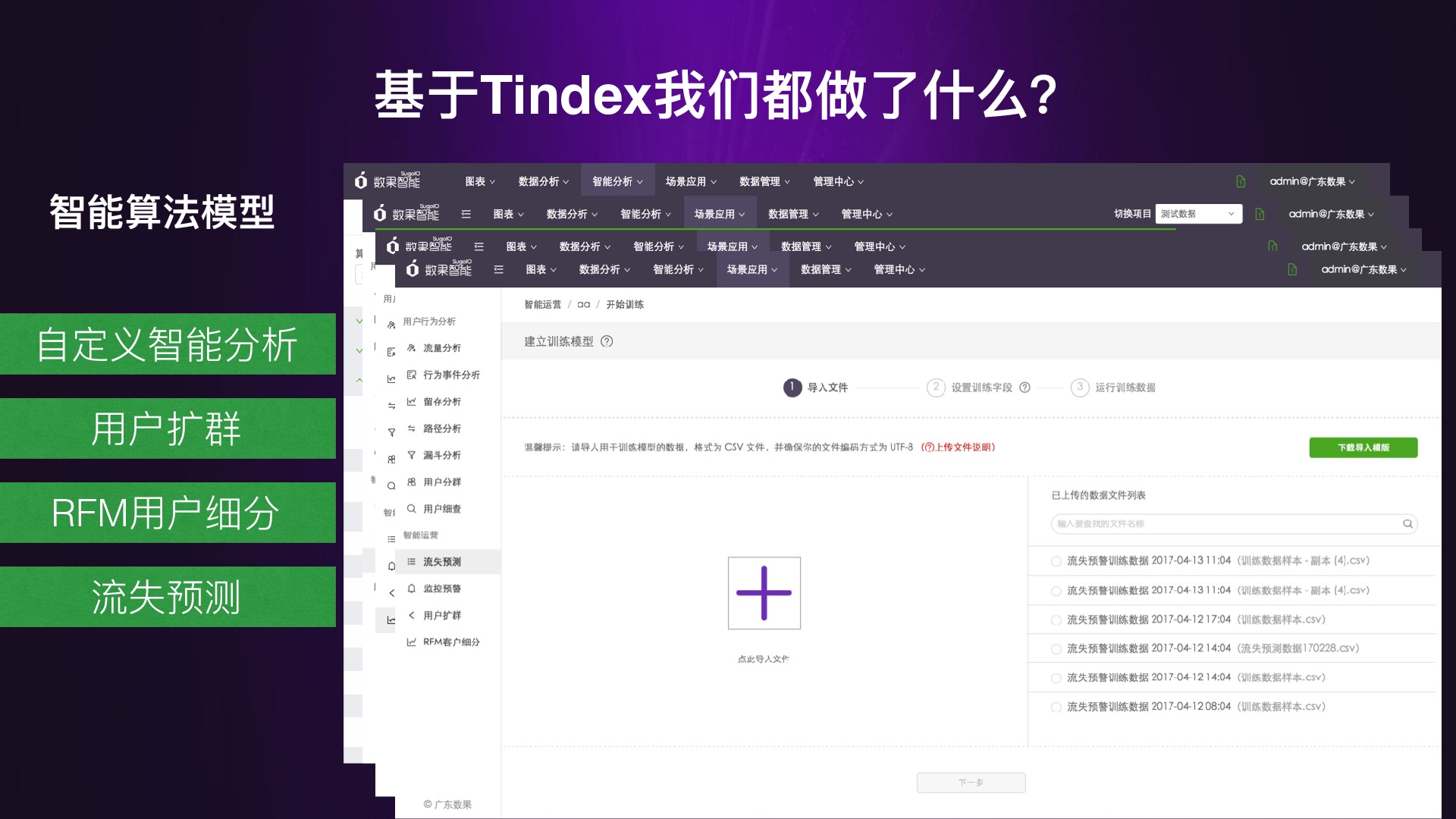Click the help icon next to 设置训练字段
The image size is (1456, 819).
pos(1025,388)
